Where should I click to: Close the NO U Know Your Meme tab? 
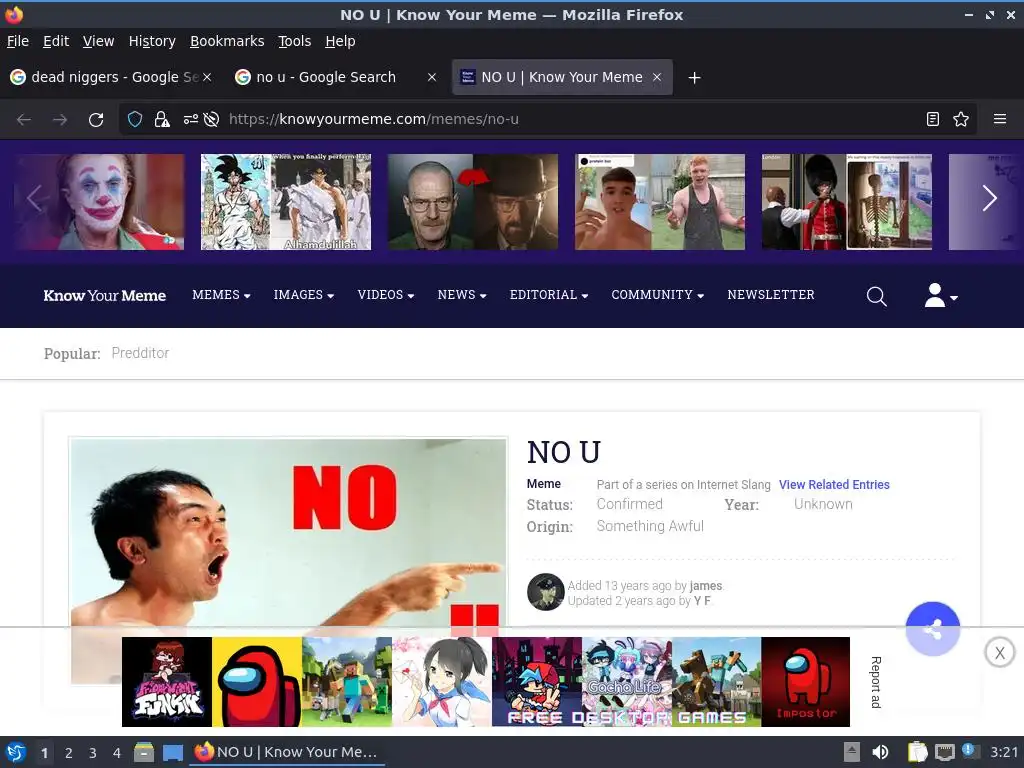click(x=657, y=77)
